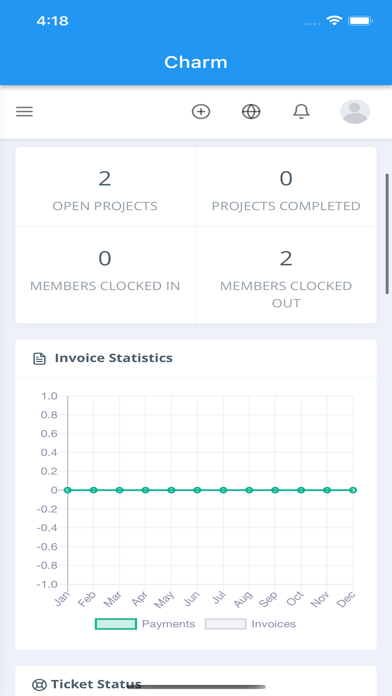Open the hamburger navigation menu

pyautogui.click(x=24, y=111)
